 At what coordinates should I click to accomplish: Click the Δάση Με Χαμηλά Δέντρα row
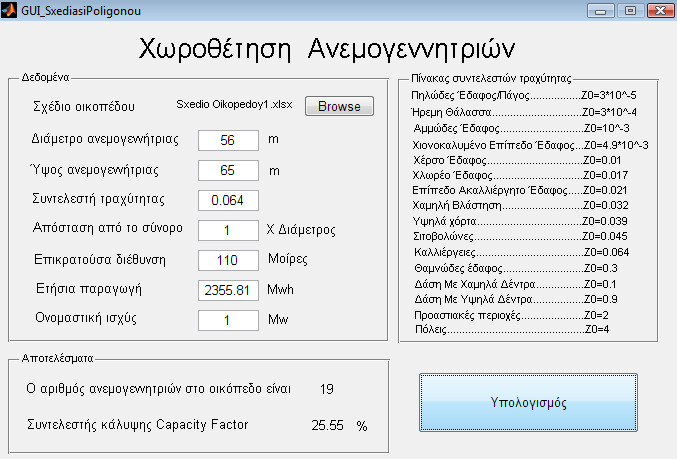pos(516,284)
